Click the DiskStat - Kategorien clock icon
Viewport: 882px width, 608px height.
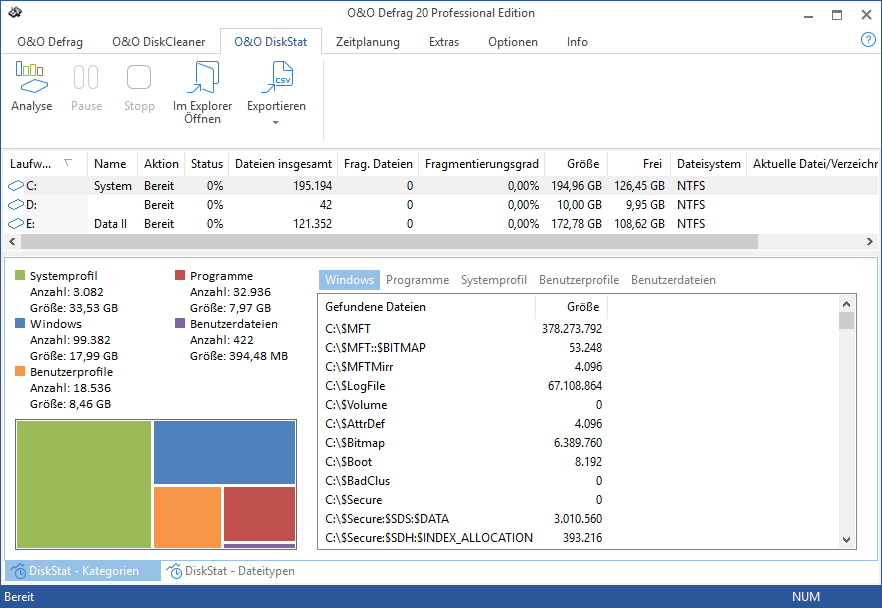click(18, 571)
